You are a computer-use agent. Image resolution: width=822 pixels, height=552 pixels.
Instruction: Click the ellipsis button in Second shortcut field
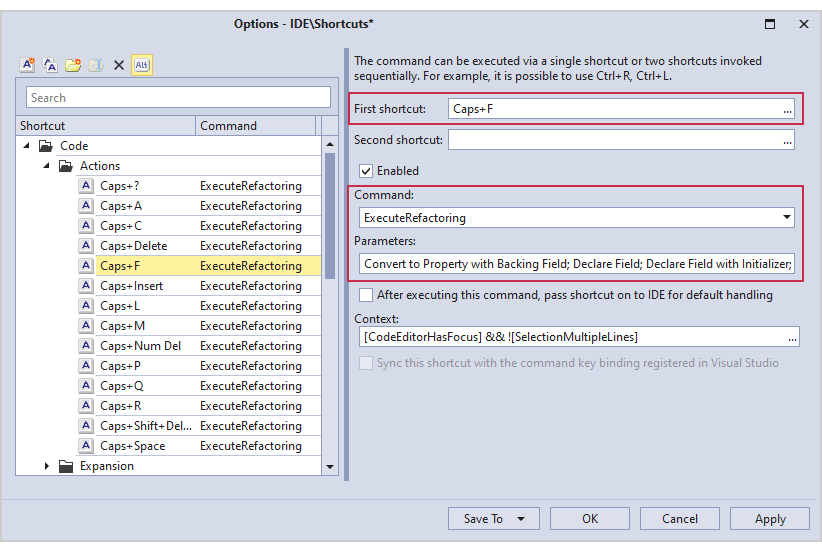click(x=787, y=140)
